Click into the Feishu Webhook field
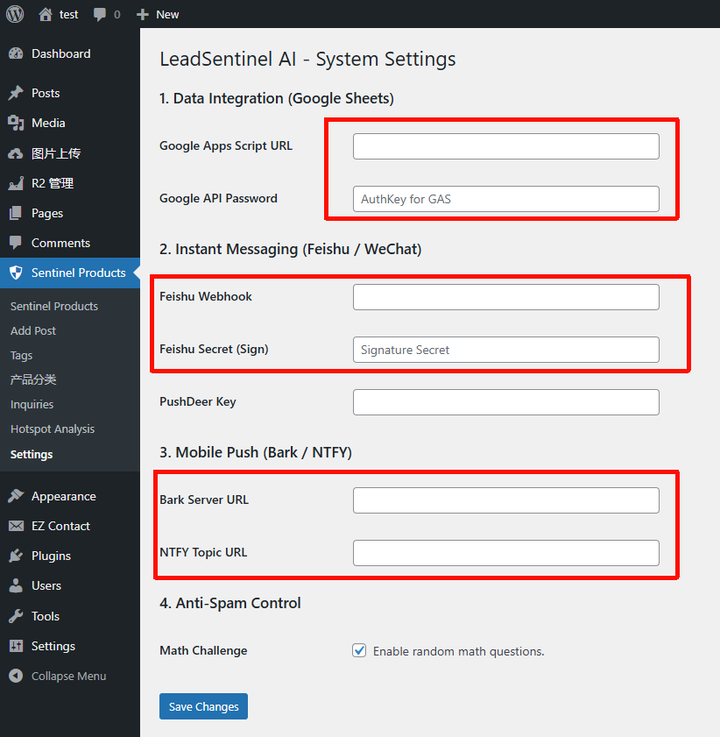 pos(506,297)
